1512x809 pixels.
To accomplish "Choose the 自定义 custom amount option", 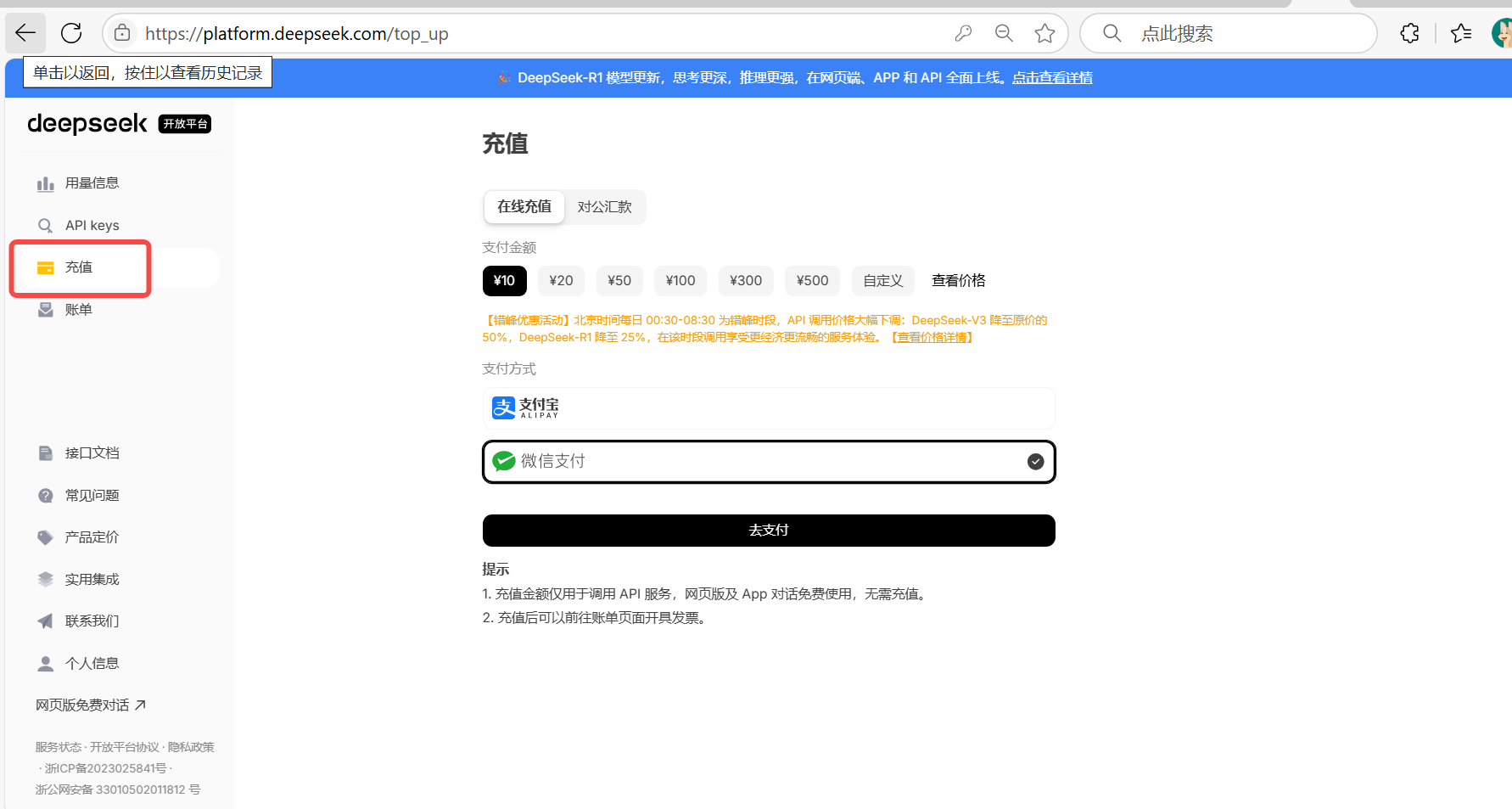I will [x=883, y=281].
